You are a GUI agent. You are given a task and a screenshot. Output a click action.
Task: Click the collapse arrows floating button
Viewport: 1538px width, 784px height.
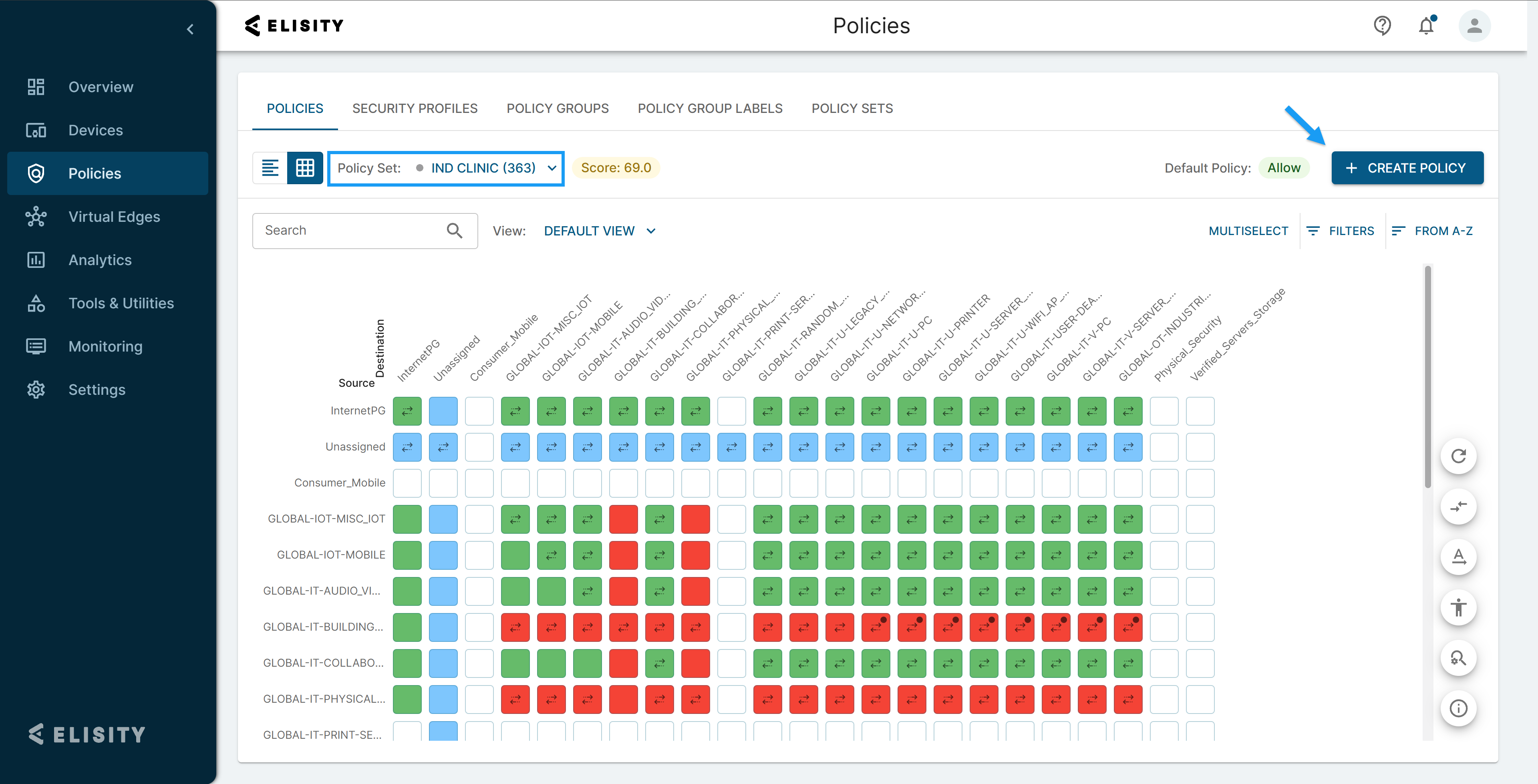[x=1458, y=507]
